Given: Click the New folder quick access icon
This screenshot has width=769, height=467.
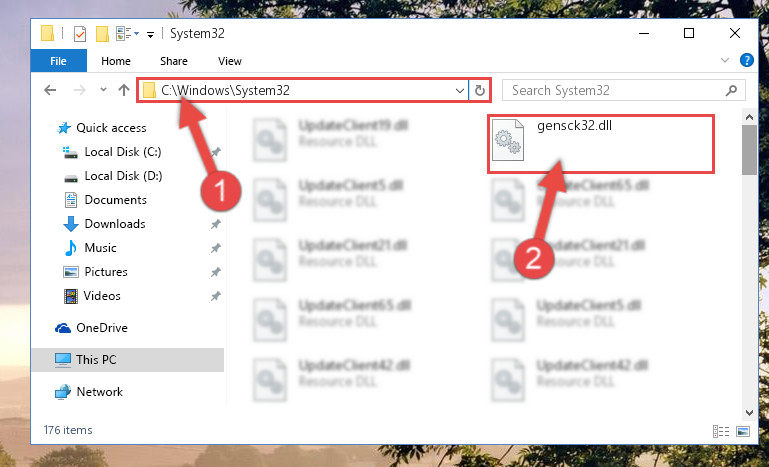Looking at the screenshot, I should coord(102,34).
